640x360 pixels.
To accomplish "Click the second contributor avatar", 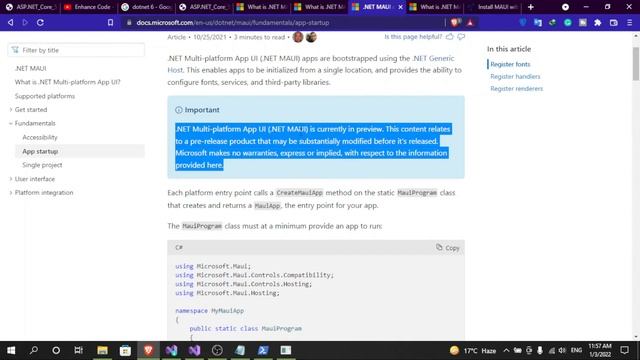I will click(311, 37).
